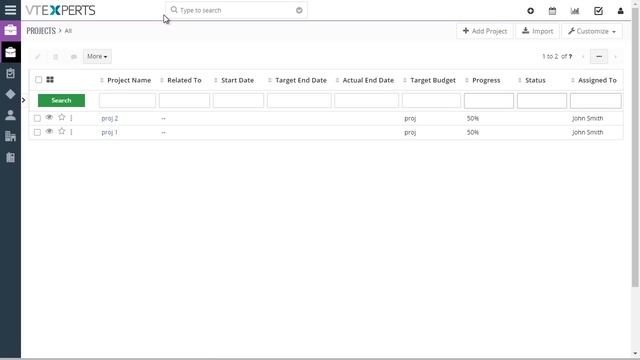This screenshot has width=640, height=360.
Task: Tick the proj 2 row checkbox
Action: (37, 118)
